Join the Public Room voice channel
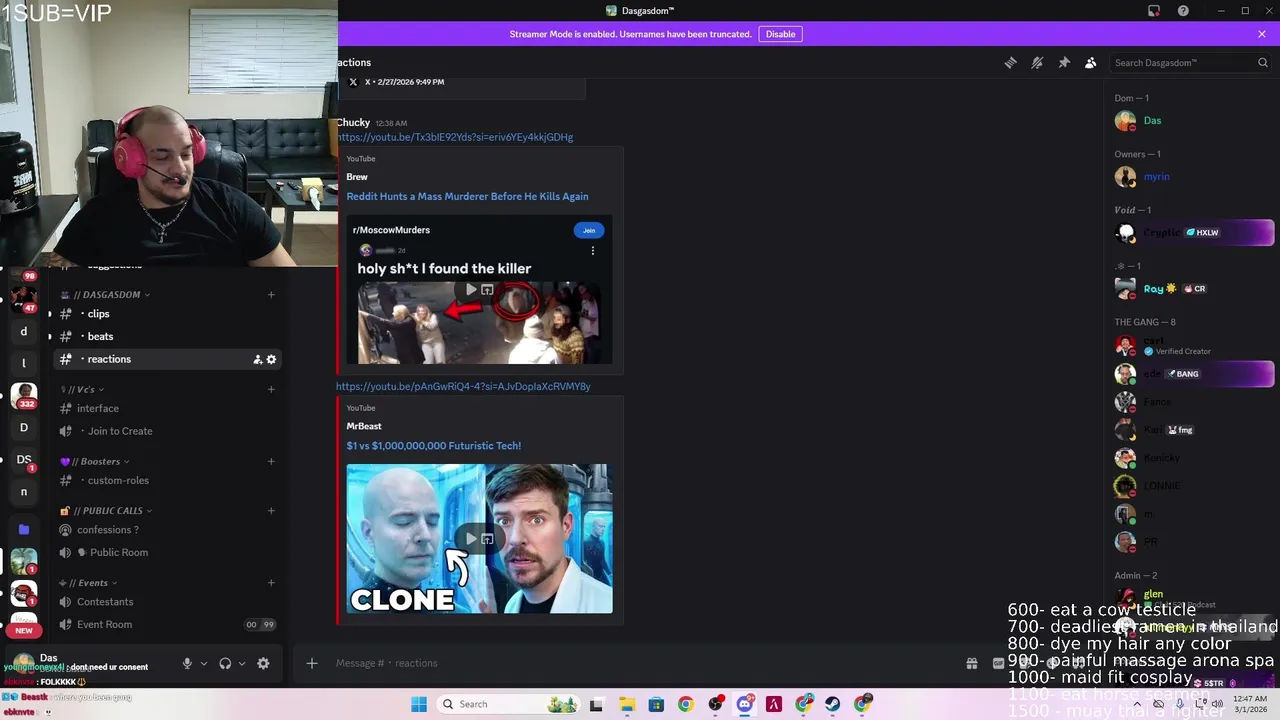1280x720 pixels. [167, 552]
